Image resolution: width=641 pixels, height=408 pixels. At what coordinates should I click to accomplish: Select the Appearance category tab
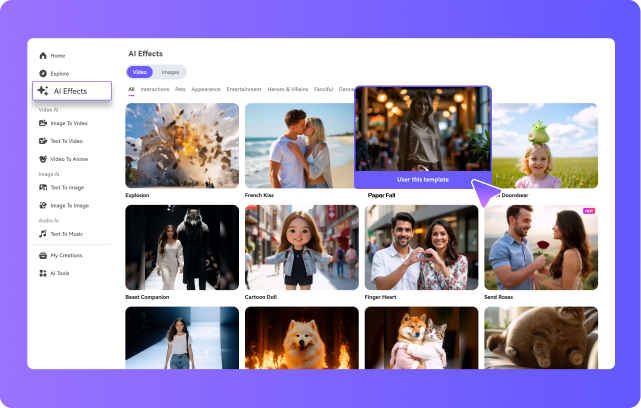(x=206, y=89)
